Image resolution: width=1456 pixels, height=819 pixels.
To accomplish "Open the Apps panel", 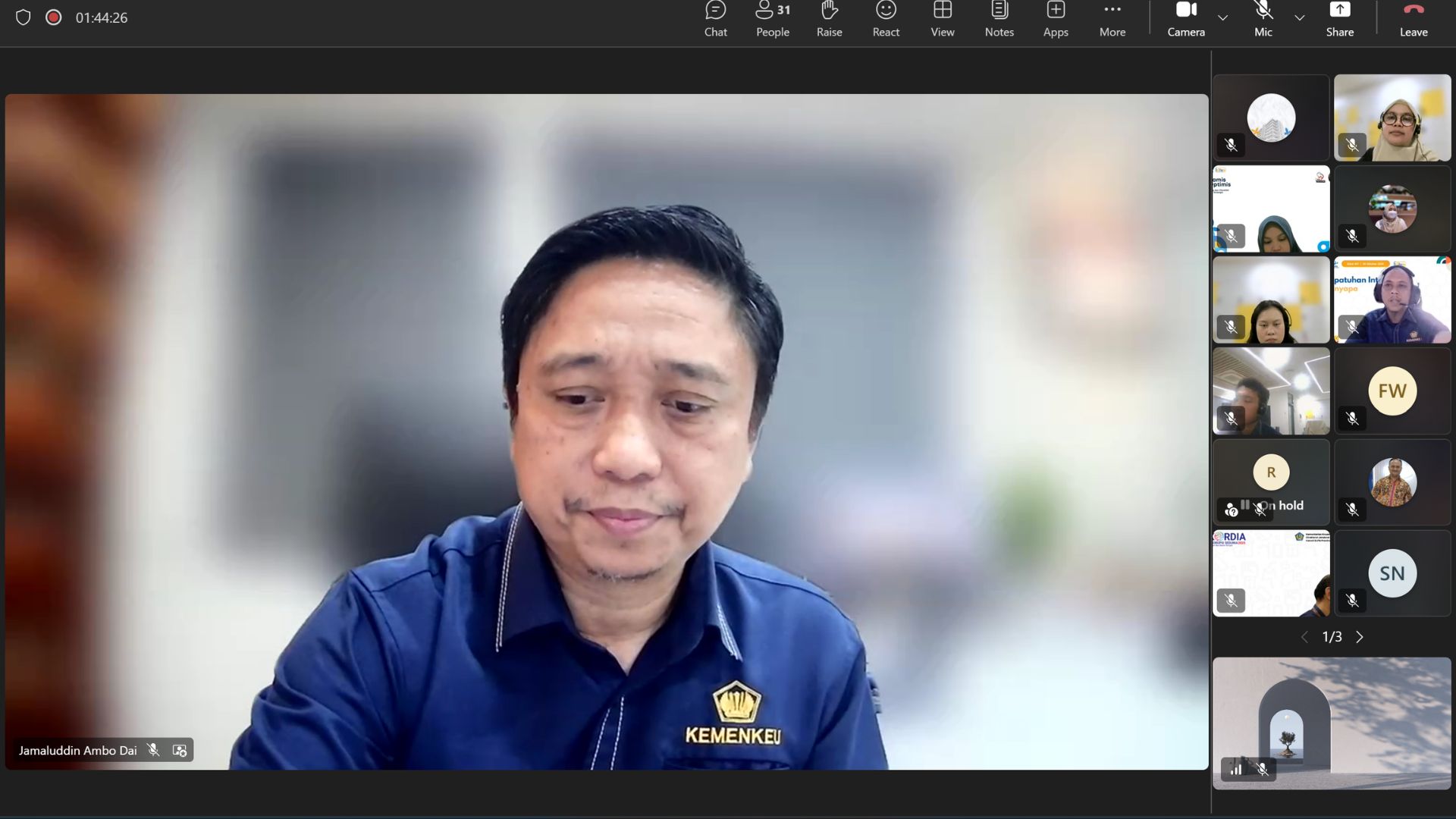I will 1055,20.
